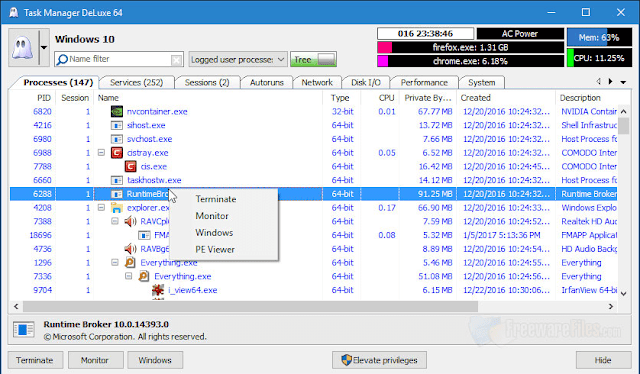Click the firefox.exe 1.31 GB memory bar

coord(470,47)
